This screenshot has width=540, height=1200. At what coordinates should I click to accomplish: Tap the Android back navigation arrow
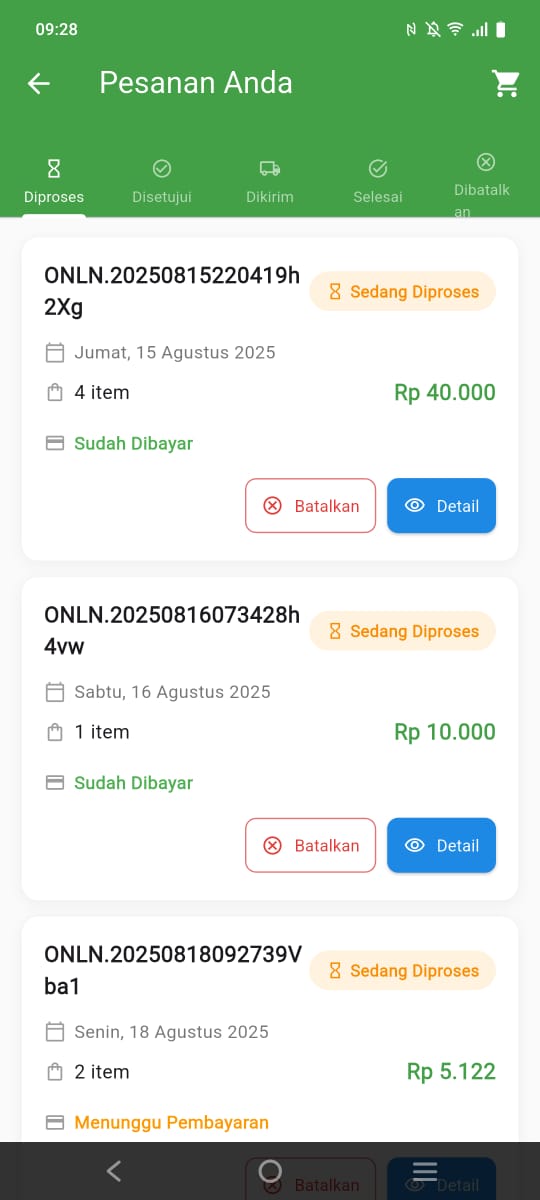pyautogui.click(x=114, y=1171)
